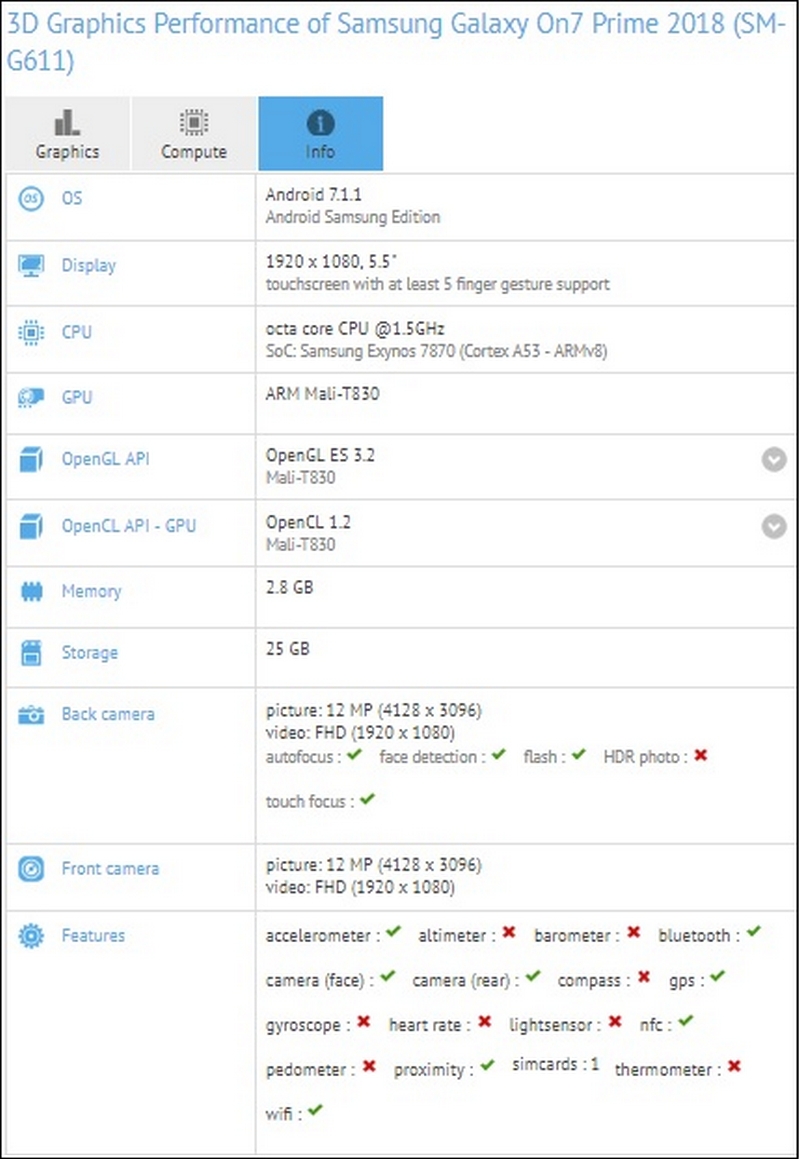Expand the OpenGL ES 3.2 details arrow

(774, 460)
